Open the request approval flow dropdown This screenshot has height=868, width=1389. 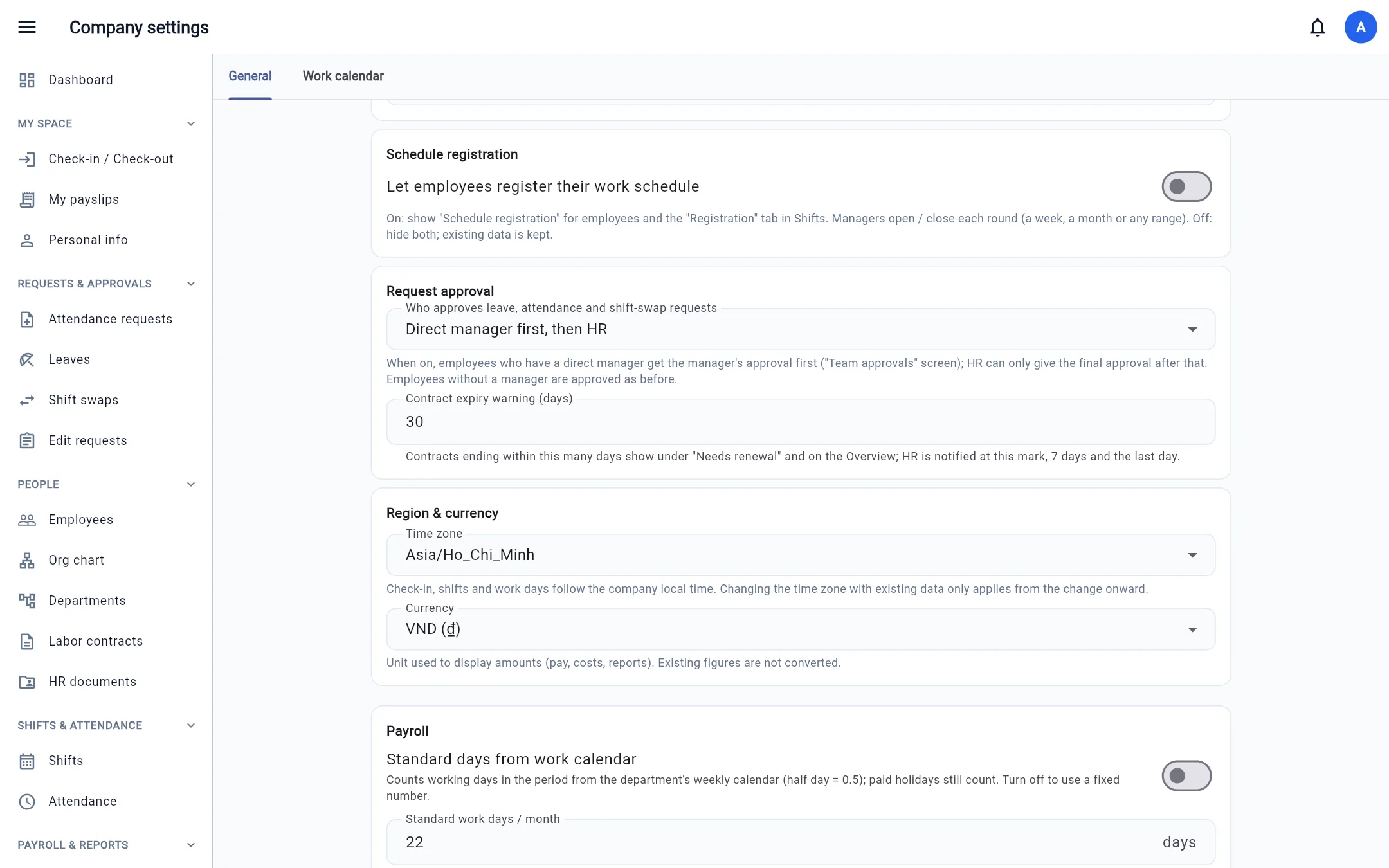801,329
